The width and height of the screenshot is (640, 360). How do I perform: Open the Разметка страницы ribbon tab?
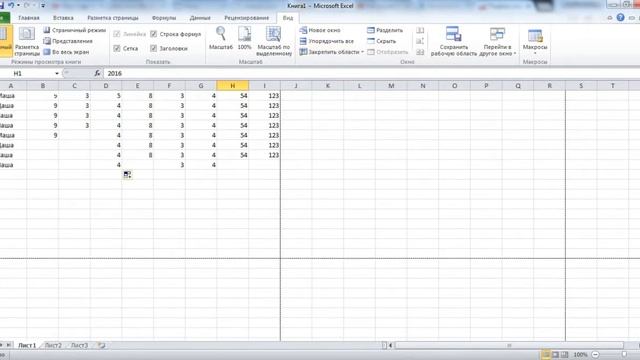(x=113, y=18)
